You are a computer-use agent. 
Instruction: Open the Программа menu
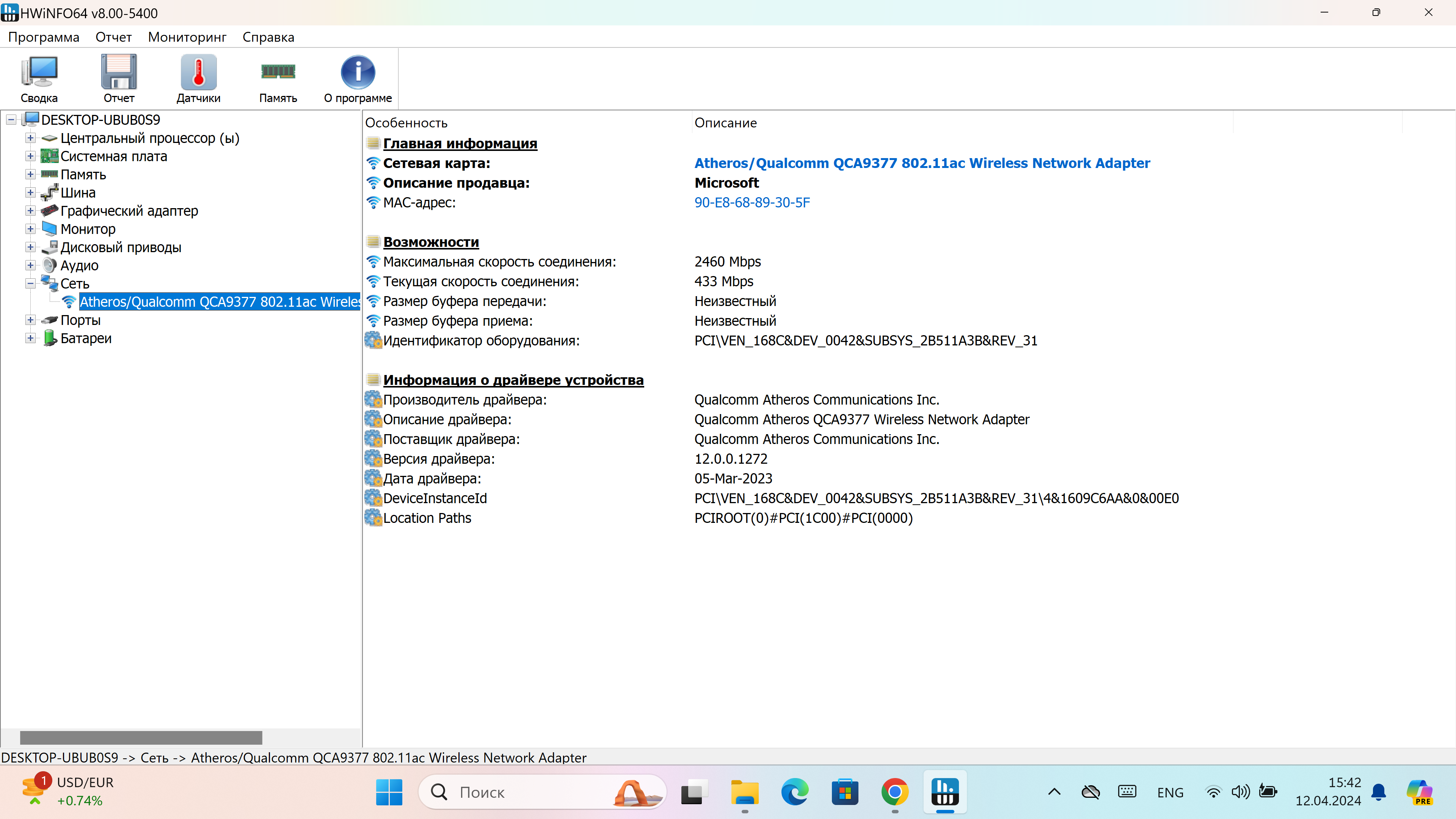pyautogui.click(x=44, y=37)
